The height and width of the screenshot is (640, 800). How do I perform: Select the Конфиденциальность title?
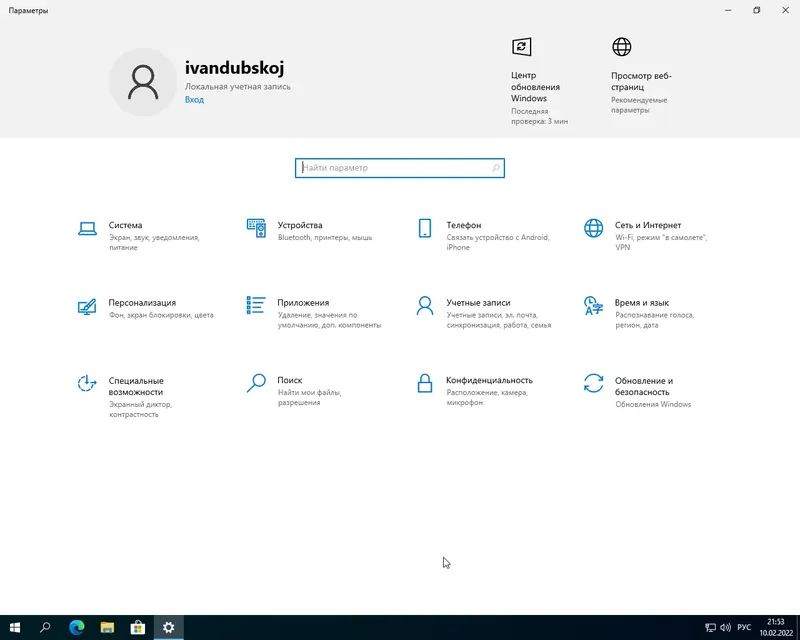pos(489,380)
